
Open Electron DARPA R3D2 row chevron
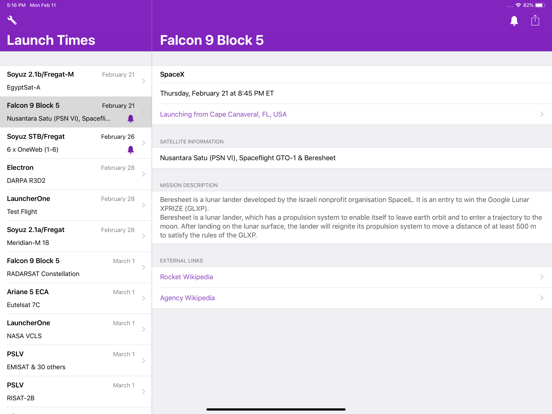click(x=144, y=174)
